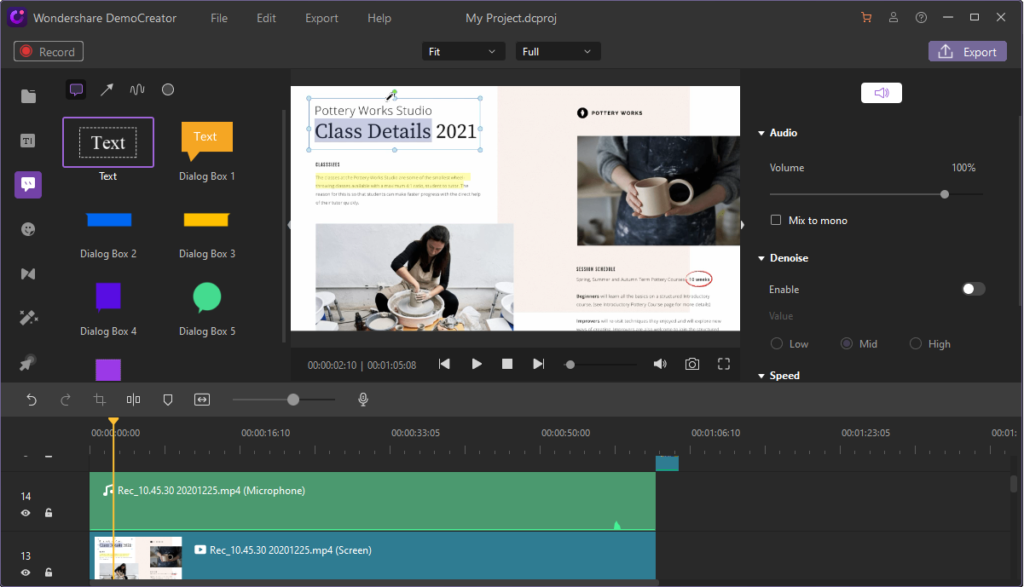Click the Record button
Viewport: 1024px width, 587px height.
[49, 52]
